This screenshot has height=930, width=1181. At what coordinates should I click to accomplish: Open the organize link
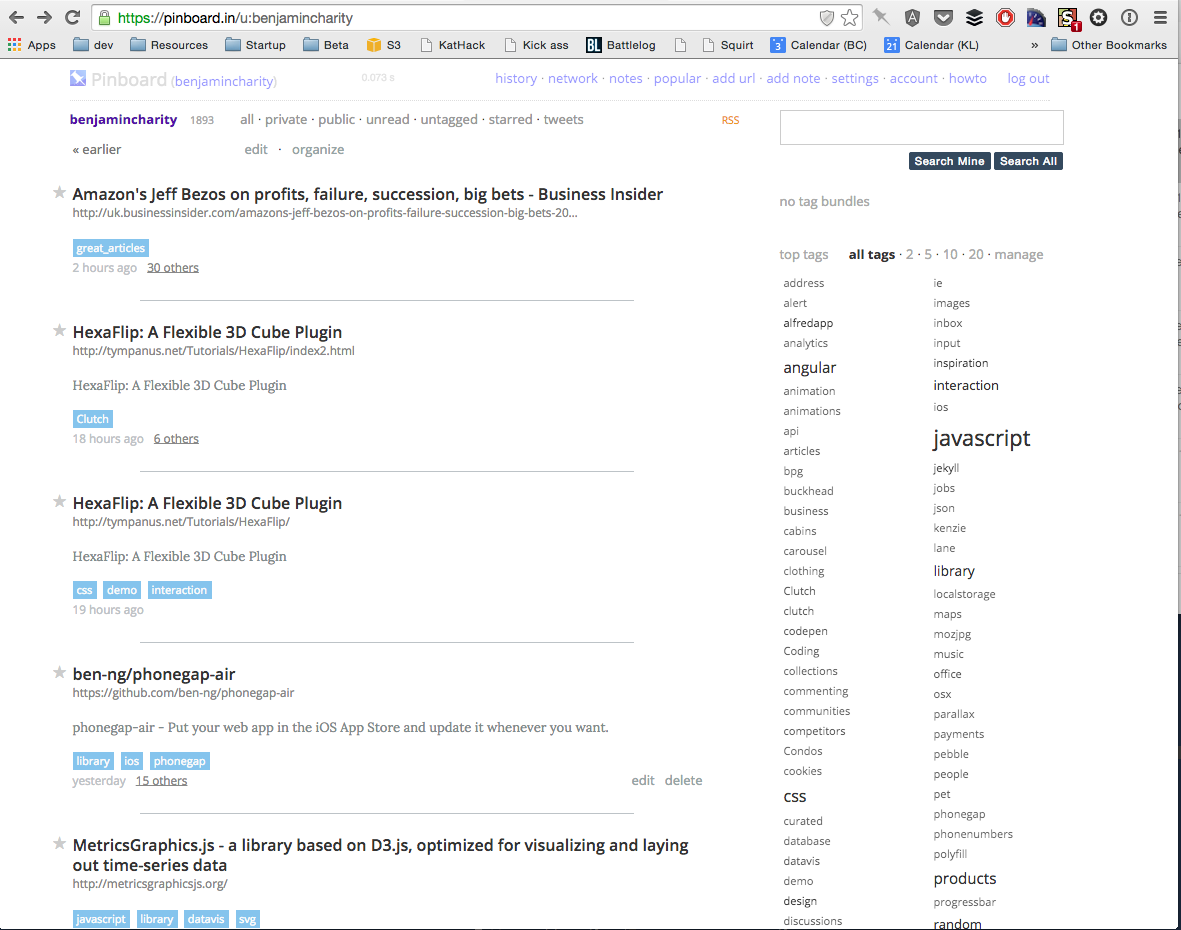pyautogui.click(x=318, y=149)
